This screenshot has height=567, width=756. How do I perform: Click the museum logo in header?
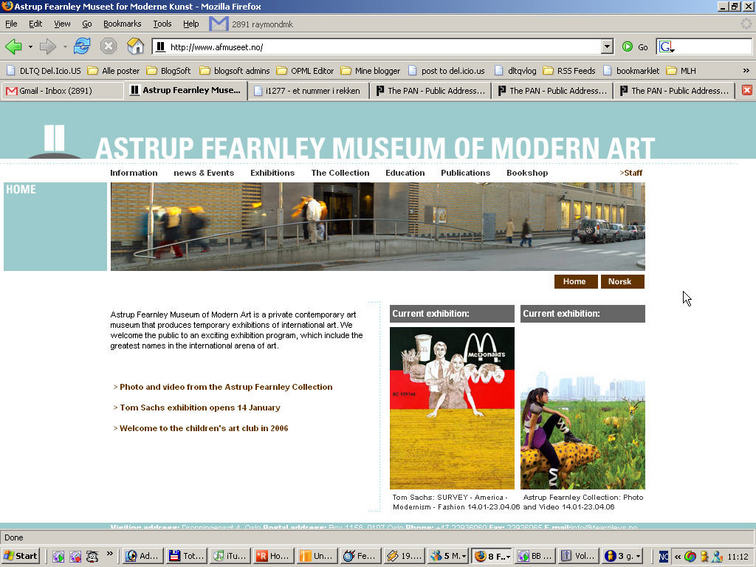[54, 141]
